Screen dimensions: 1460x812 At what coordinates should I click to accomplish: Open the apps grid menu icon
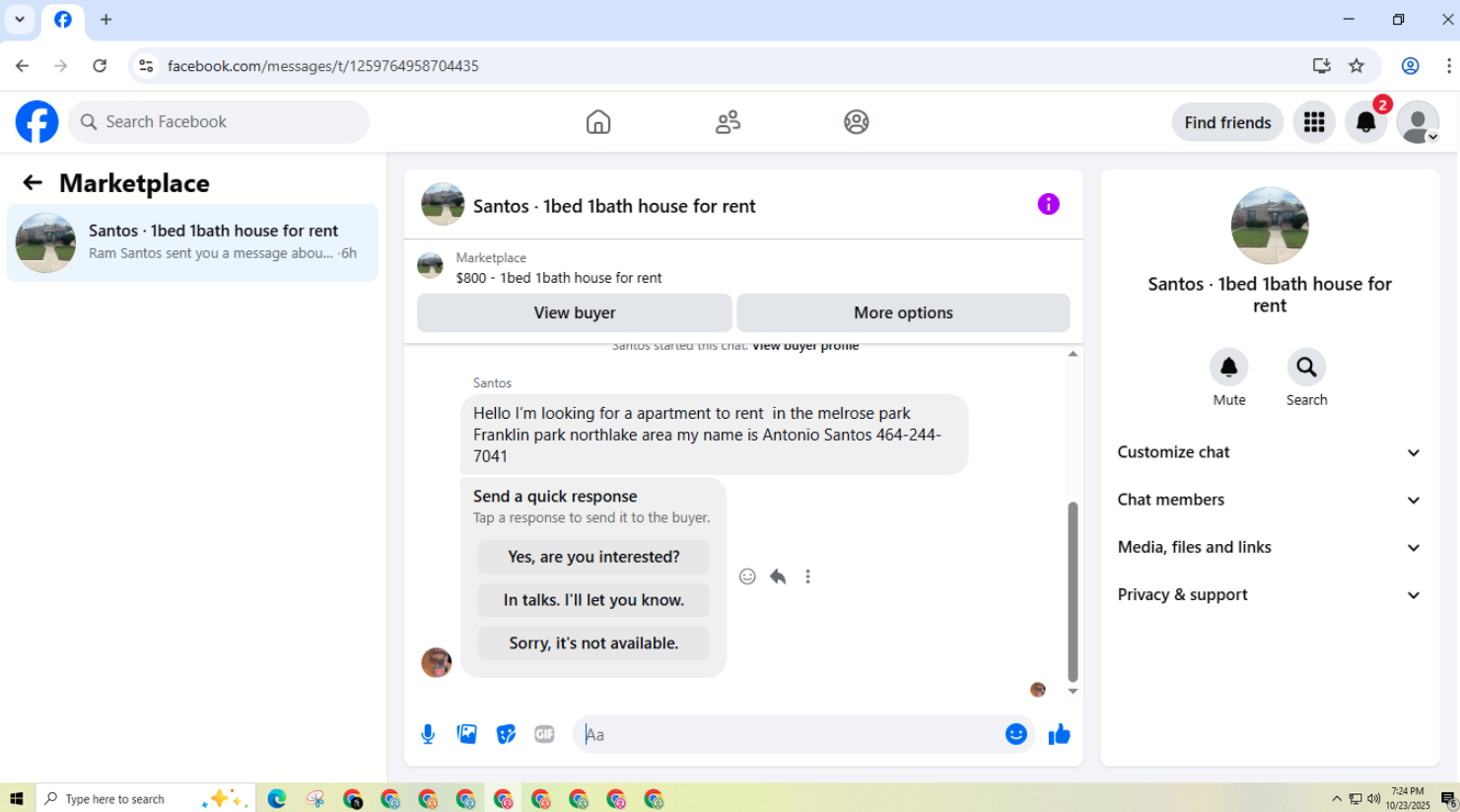1314,122
